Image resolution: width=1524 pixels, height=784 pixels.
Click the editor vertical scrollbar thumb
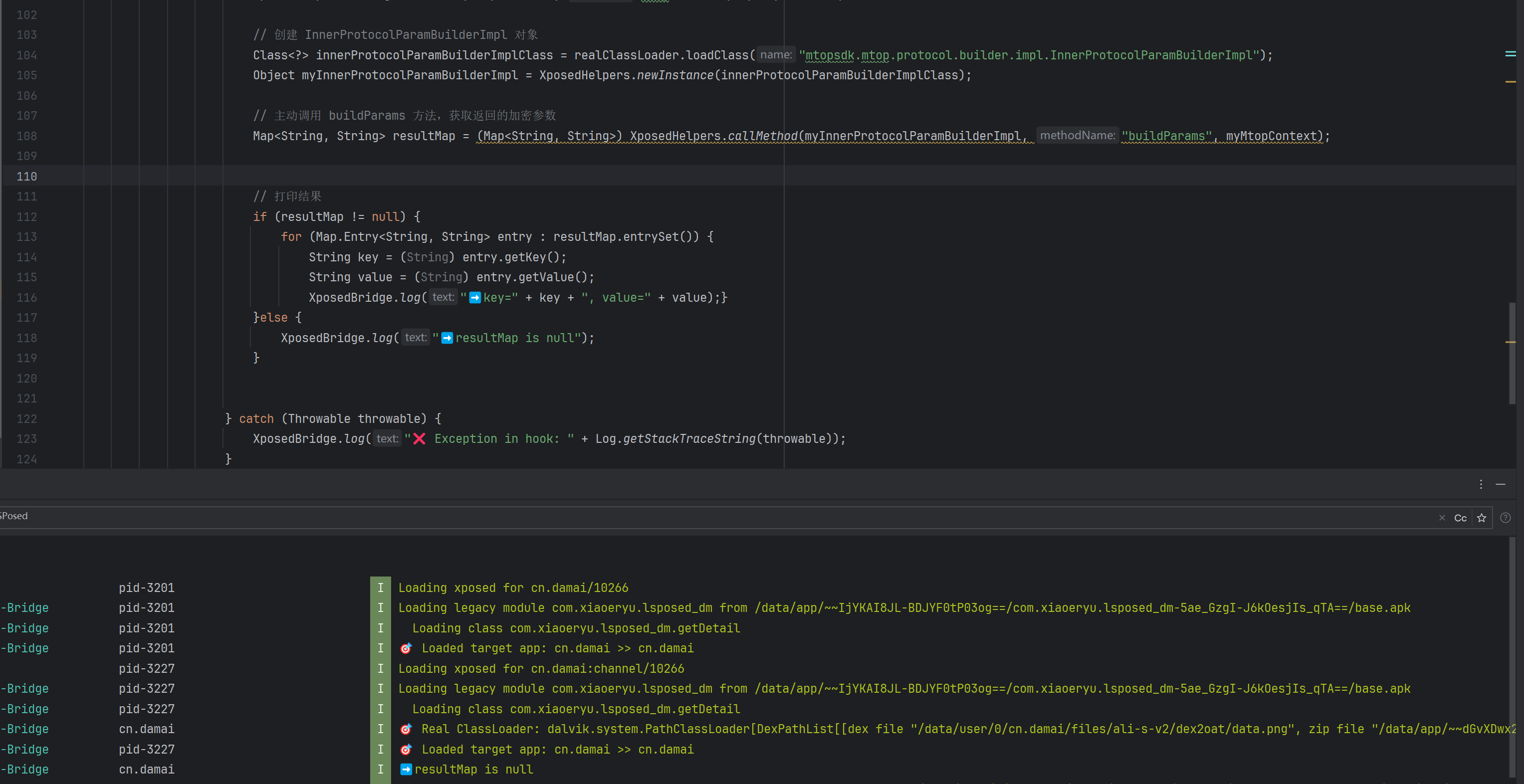[x=1512, y=353]
